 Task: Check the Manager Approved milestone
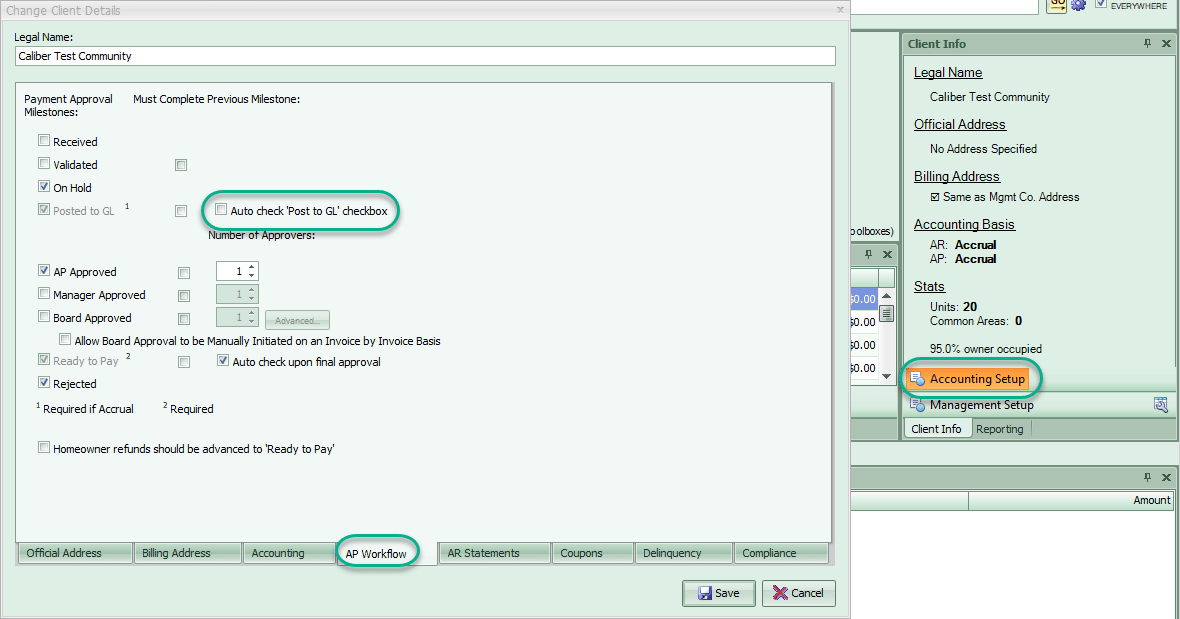click(x=44, y=294)
